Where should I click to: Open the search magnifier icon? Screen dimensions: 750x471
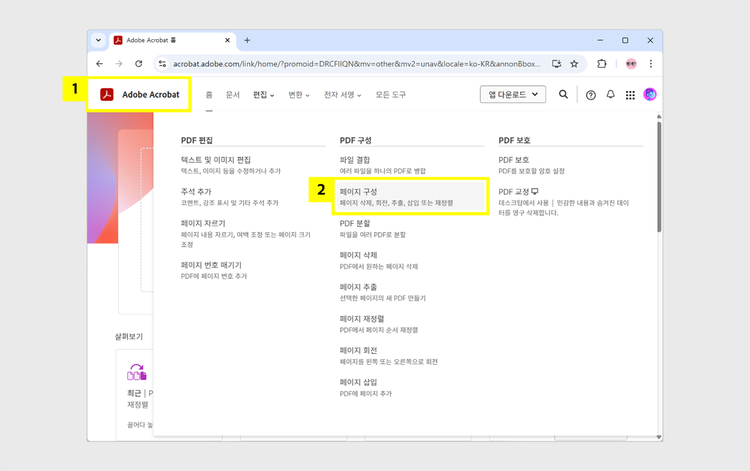(x=563, y=95)
